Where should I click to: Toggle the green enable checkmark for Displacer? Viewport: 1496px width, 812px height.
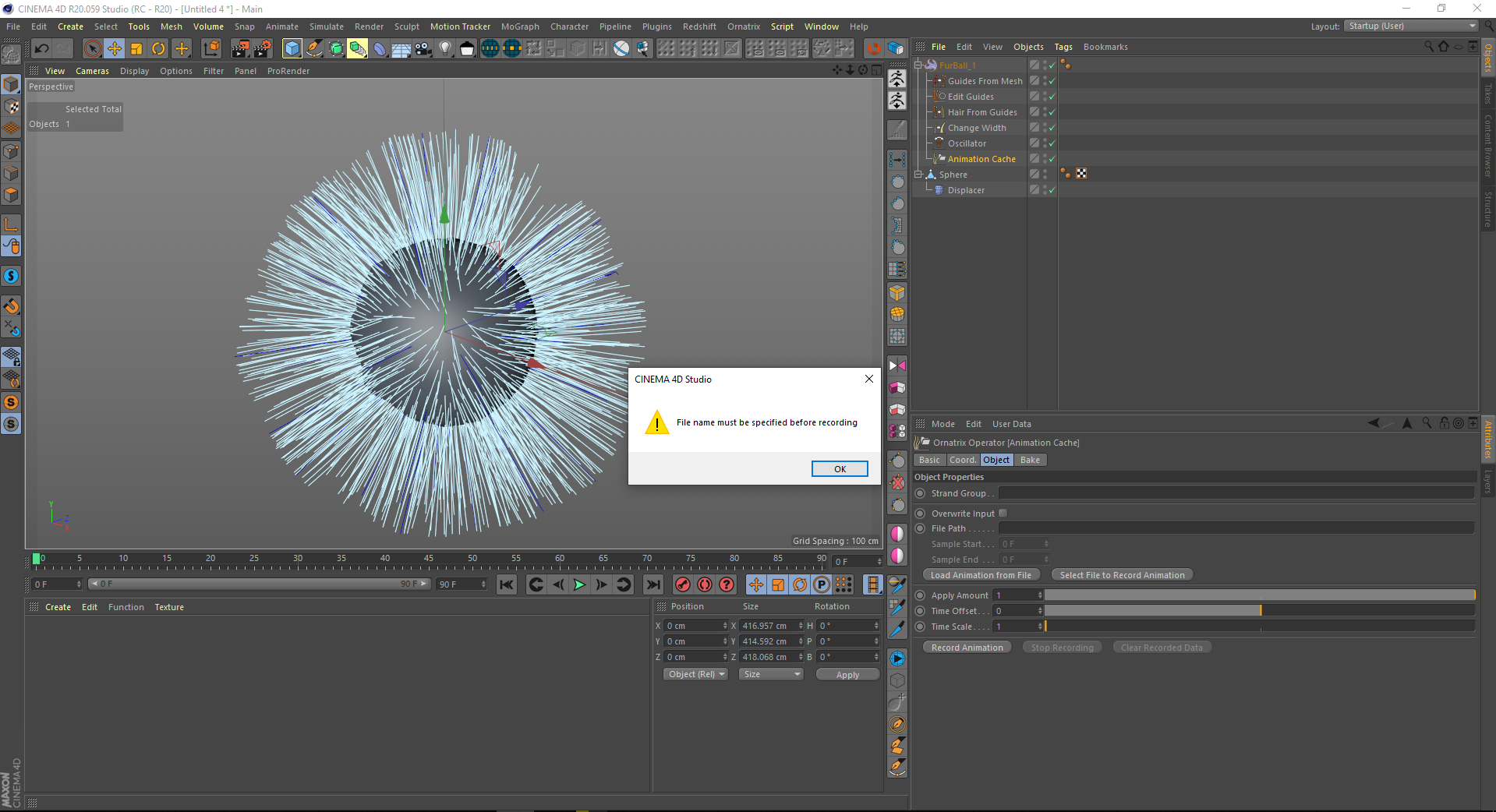point(1052,190)
